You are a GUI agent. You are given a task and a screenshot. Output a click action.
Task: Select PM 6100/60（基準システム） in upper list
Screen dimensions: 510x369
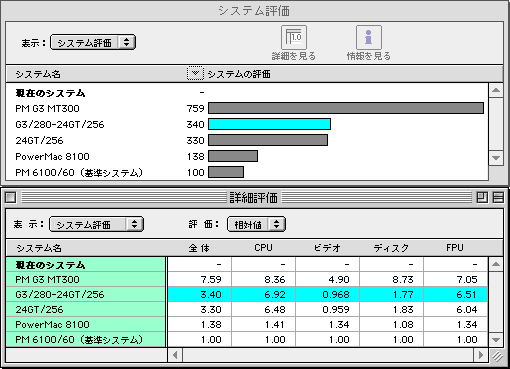click(x=79, y=172)
